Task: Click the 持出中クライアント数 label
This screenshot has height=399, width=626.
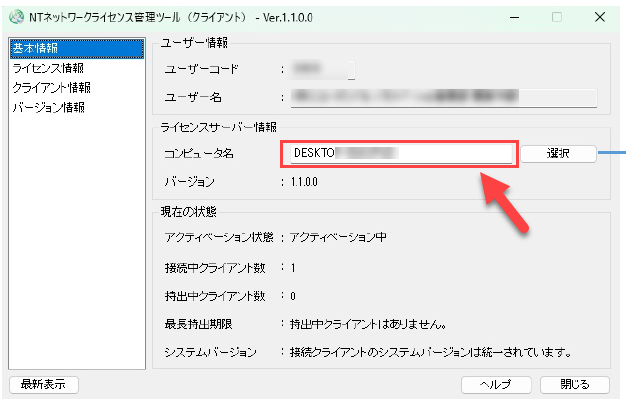Action: (215, 296)
